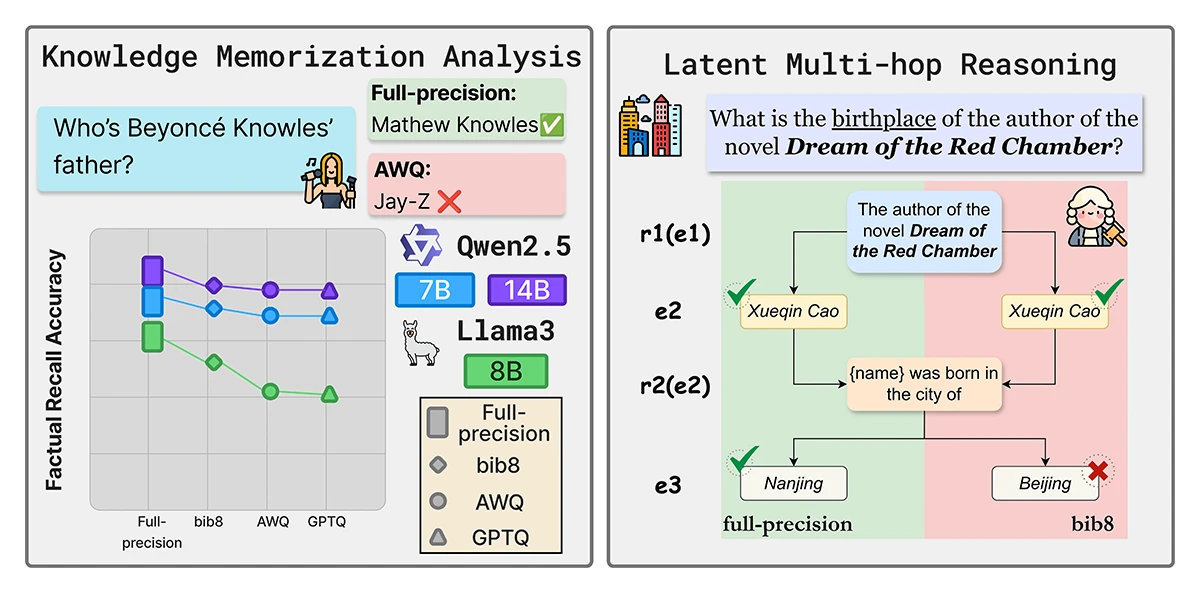Click the green triangle marker in chart
Image resolution: width=1200 pixels, height=593 pixels.
(x=329, y=394)
